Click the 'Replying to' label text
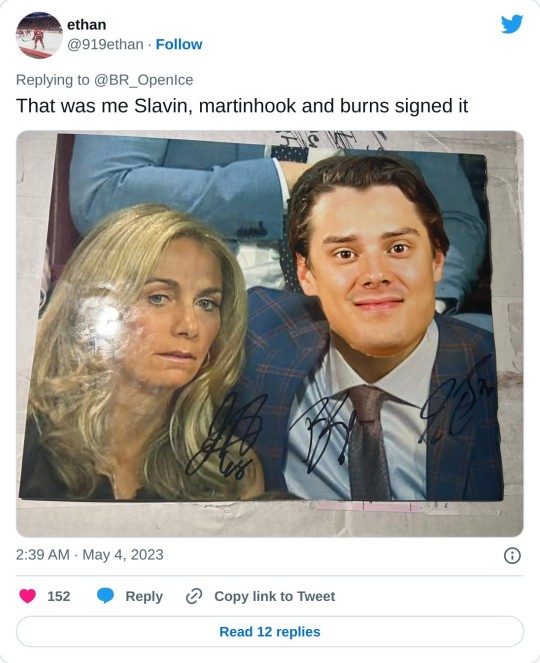This screenshot has width=540, height=663. [x=53, y=79]
